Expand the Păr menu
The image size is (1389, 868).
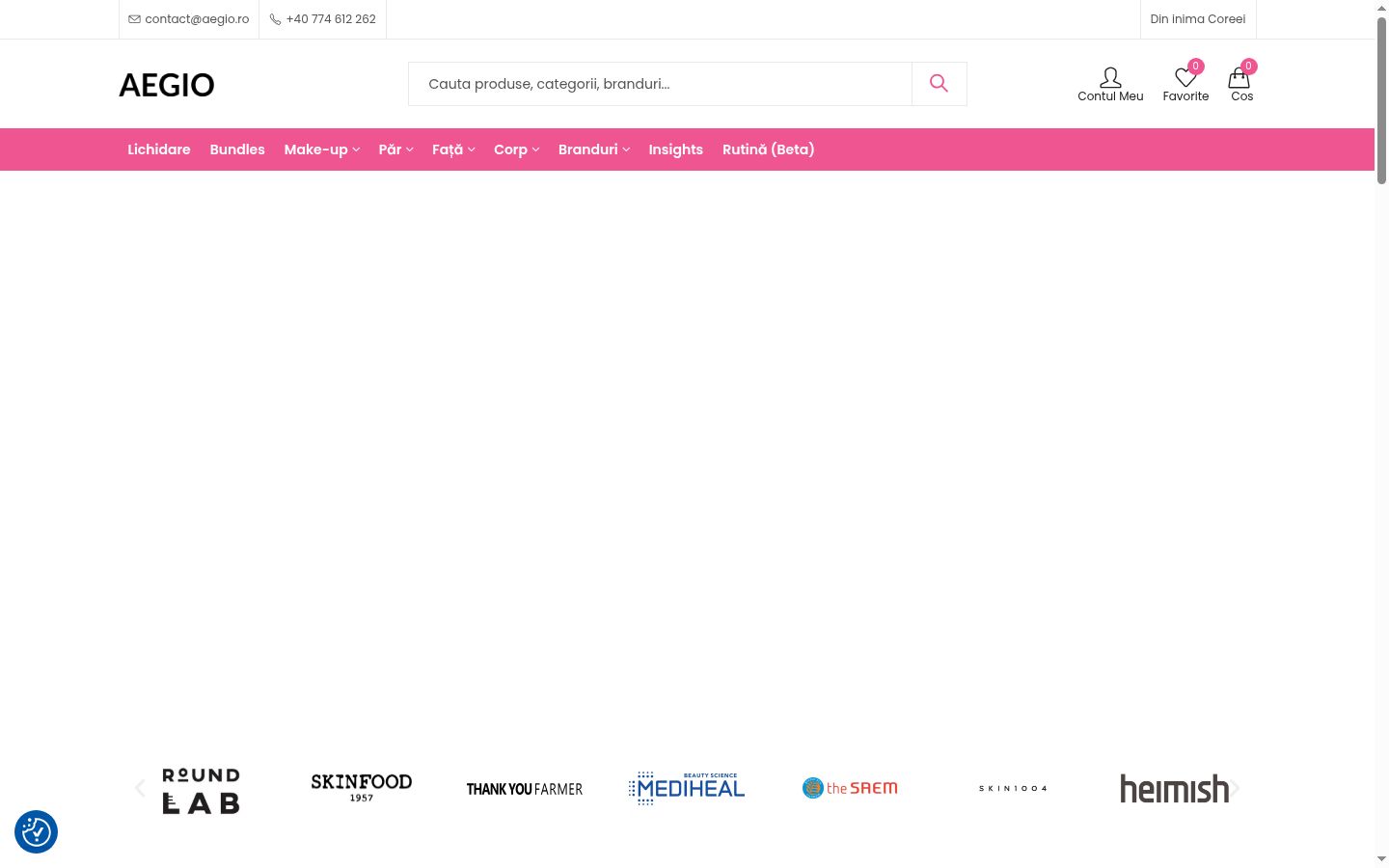point(395,149)
